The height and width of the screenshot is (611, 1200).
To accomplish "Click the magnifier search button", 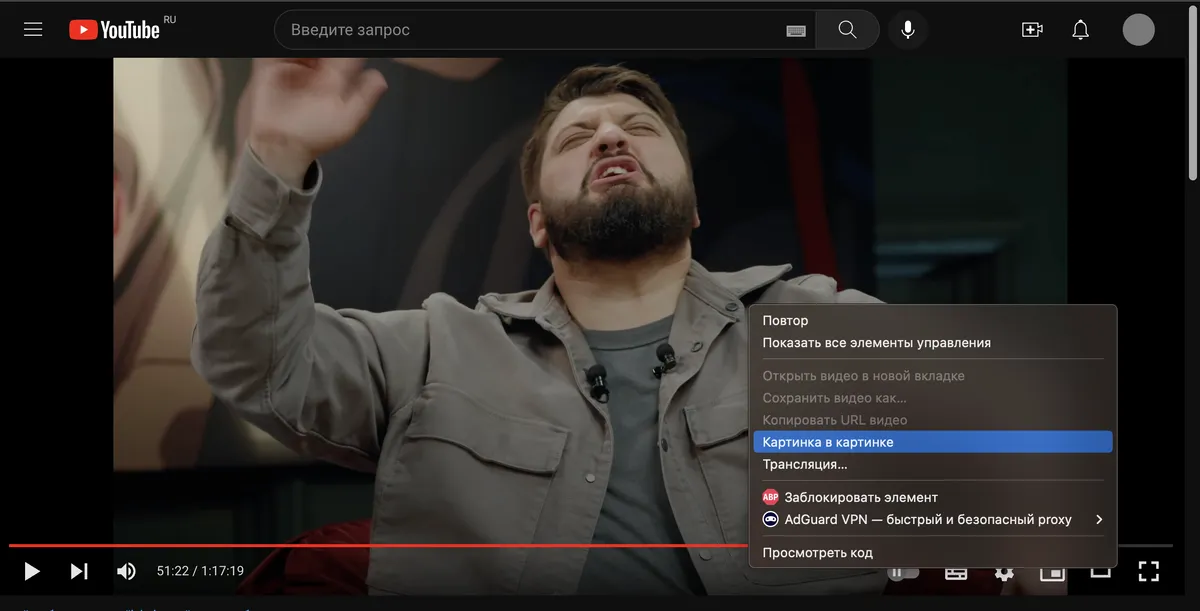I will click(848, 30).
